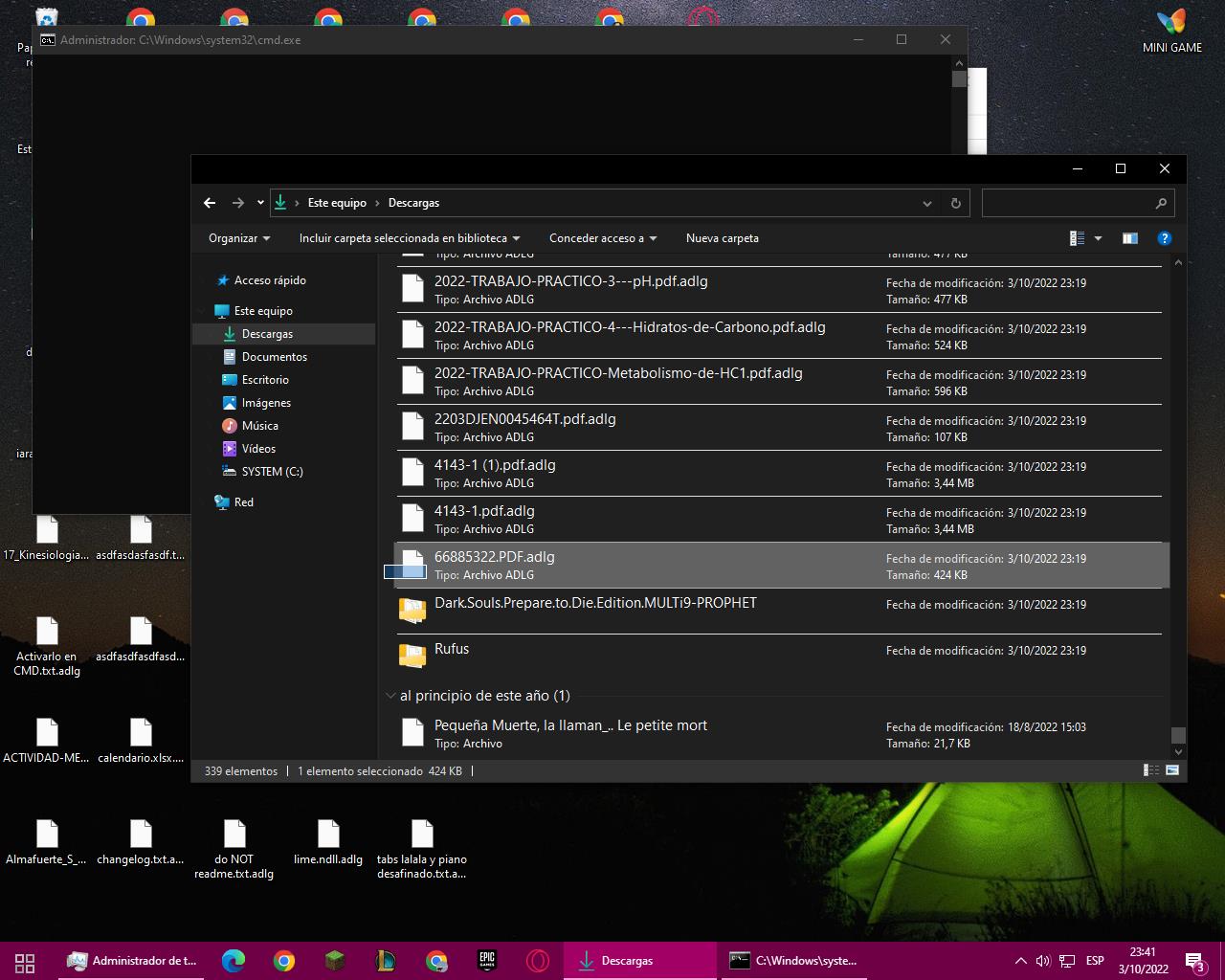Open the 'Conceder acceso a' menu
Image resolution: width=1225 pixels, height=980 pixels.
602,238
